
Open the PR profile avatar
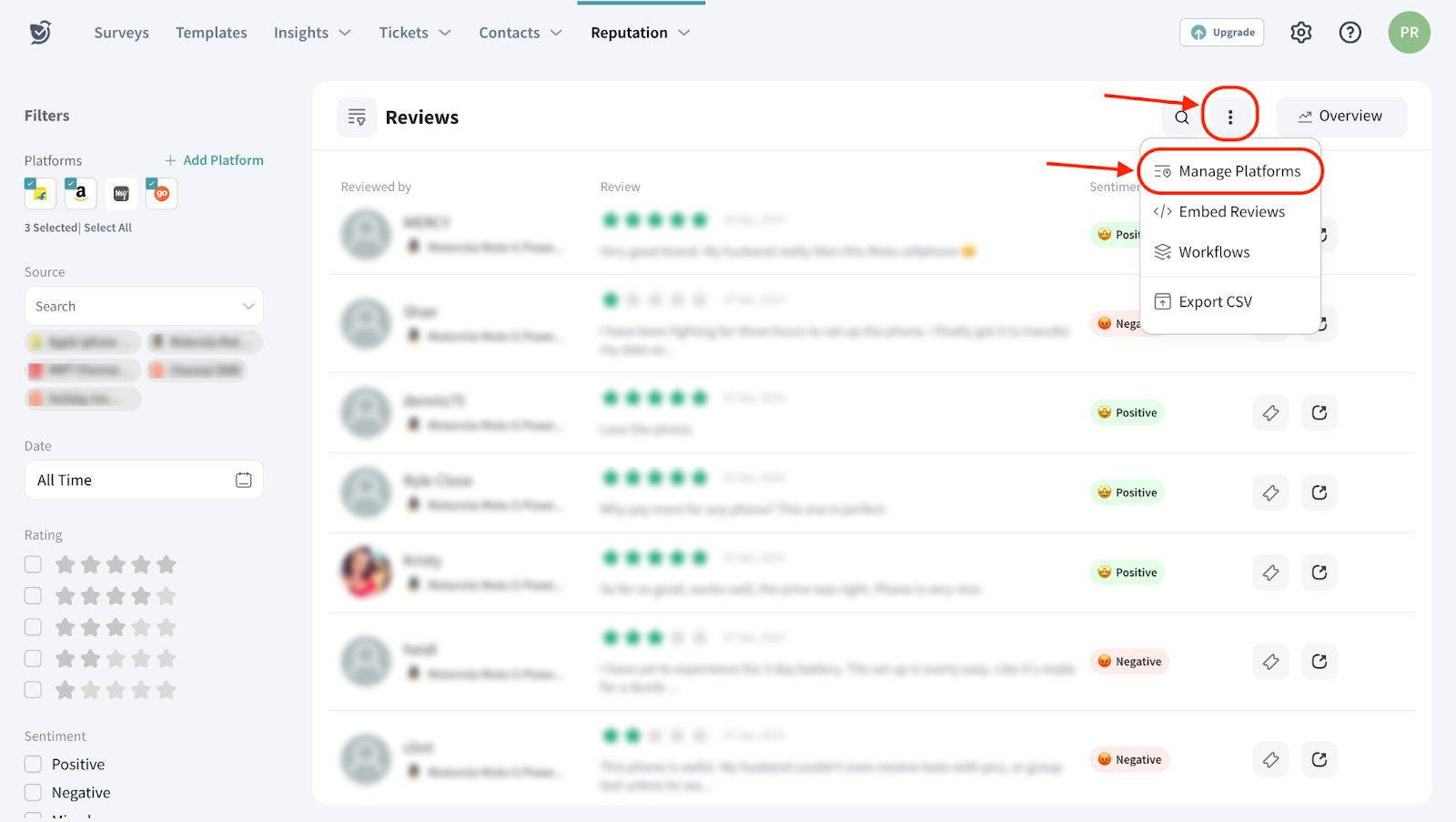[1409, 33]
